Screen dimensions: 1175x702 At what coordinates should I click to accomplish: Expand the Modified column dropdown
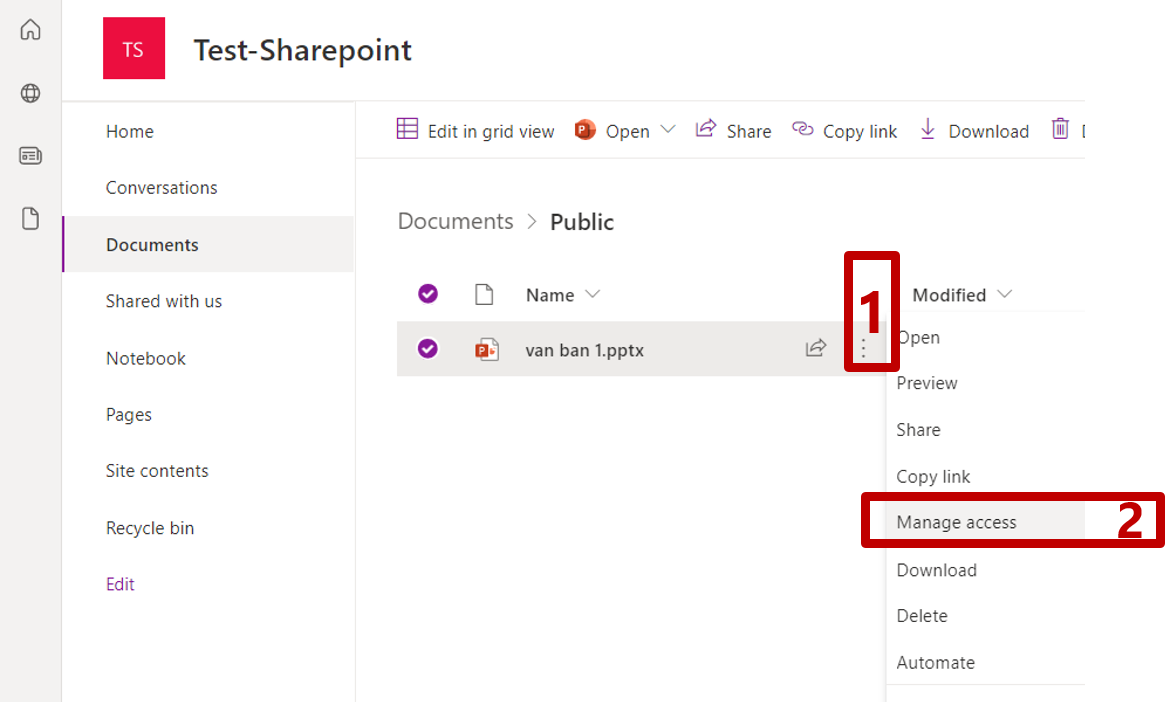(x=1005, y=294)
